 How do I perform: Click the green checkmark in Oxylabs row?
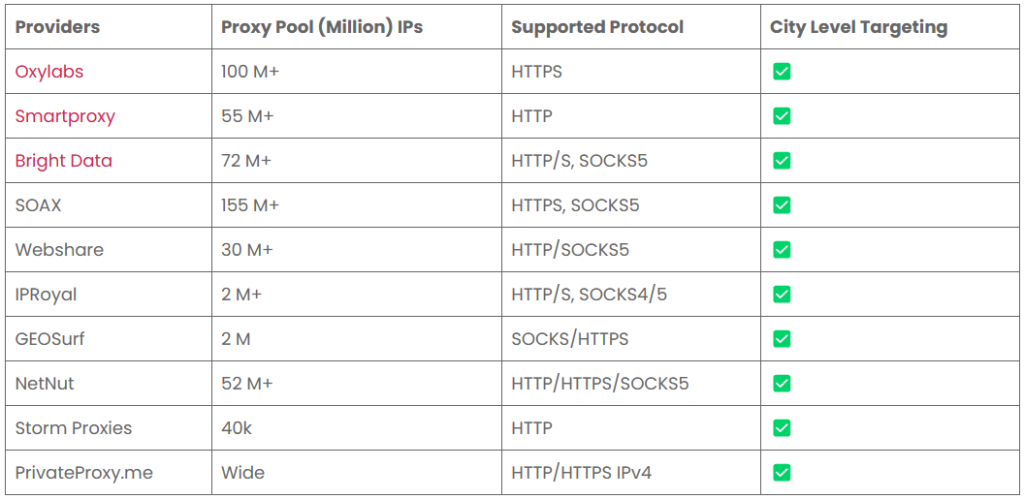tap(781, 72)
